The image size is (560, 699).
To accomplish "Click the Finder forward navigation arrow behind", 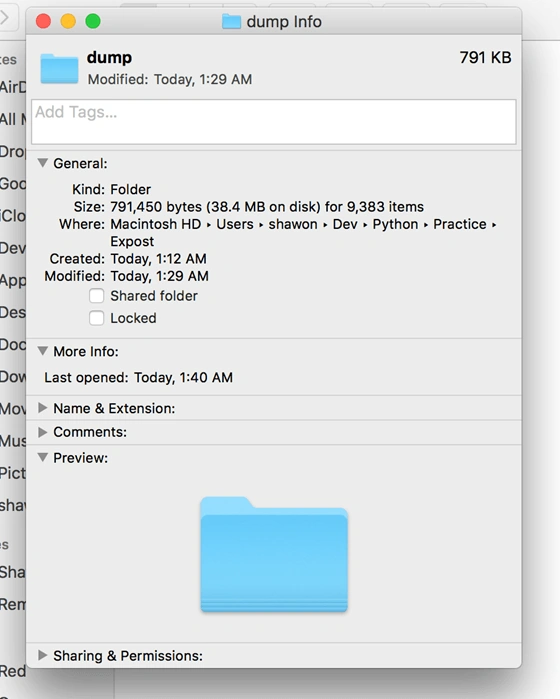I will [x=4, y=18].
